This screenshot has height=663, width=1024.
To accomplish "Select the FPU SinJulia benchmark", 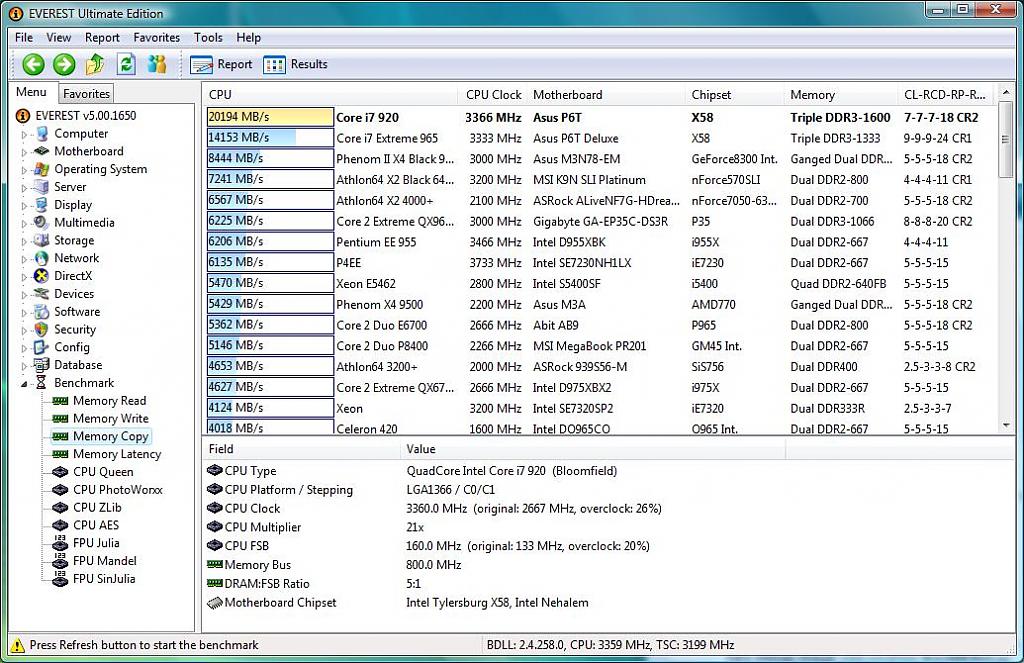I will coord(104,579).
